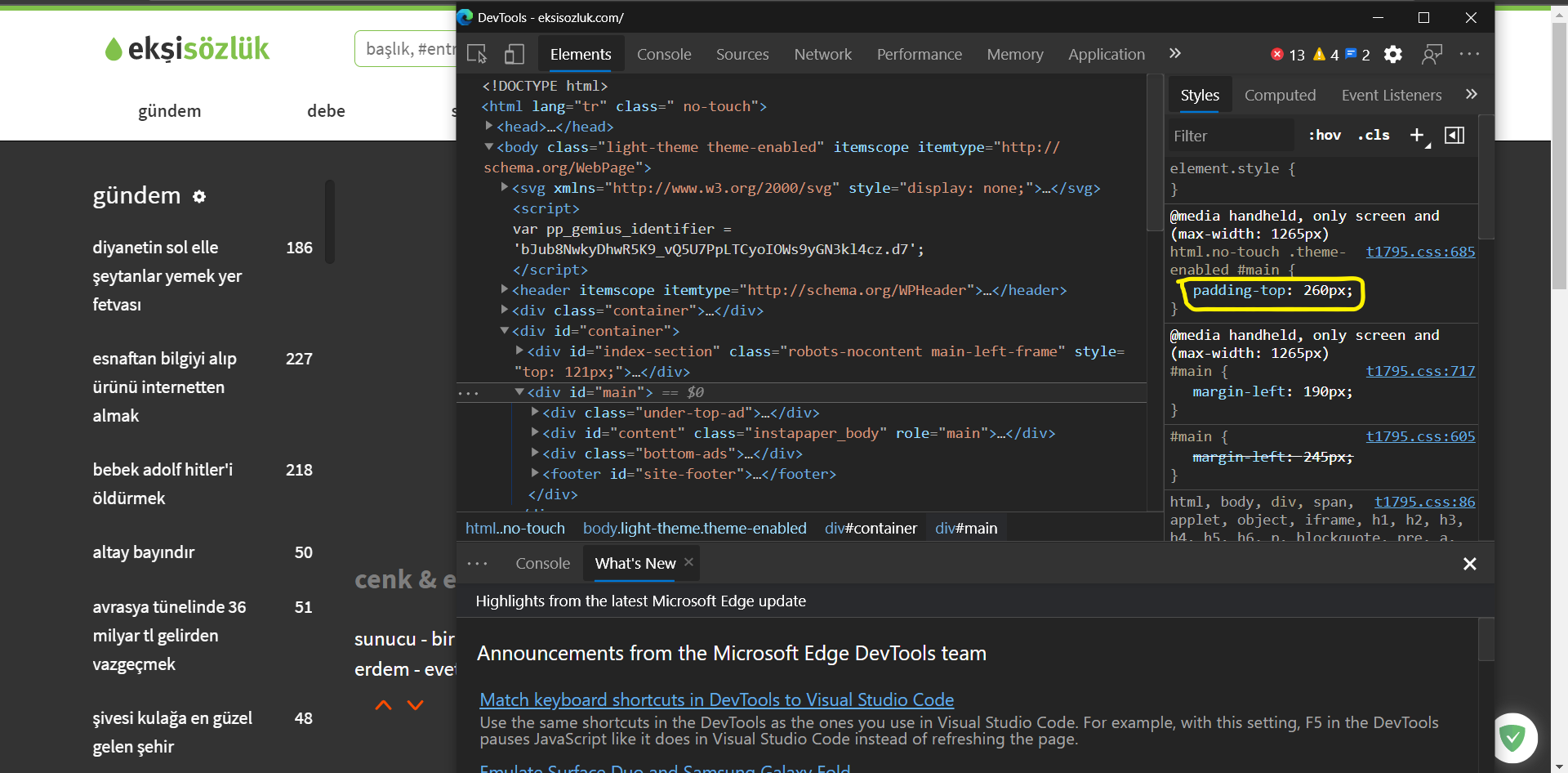Image resolution: width=1568 pixels, height=773 pixels.
Task: Open the gündem settings gear
Action: tap(198, 196)
